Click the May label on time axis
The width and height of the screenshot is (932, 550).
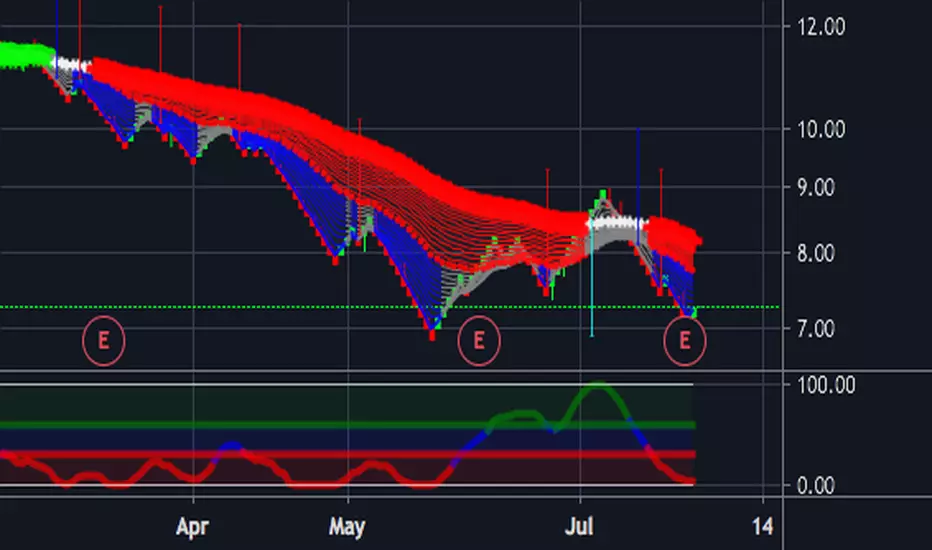coord(347,527)
